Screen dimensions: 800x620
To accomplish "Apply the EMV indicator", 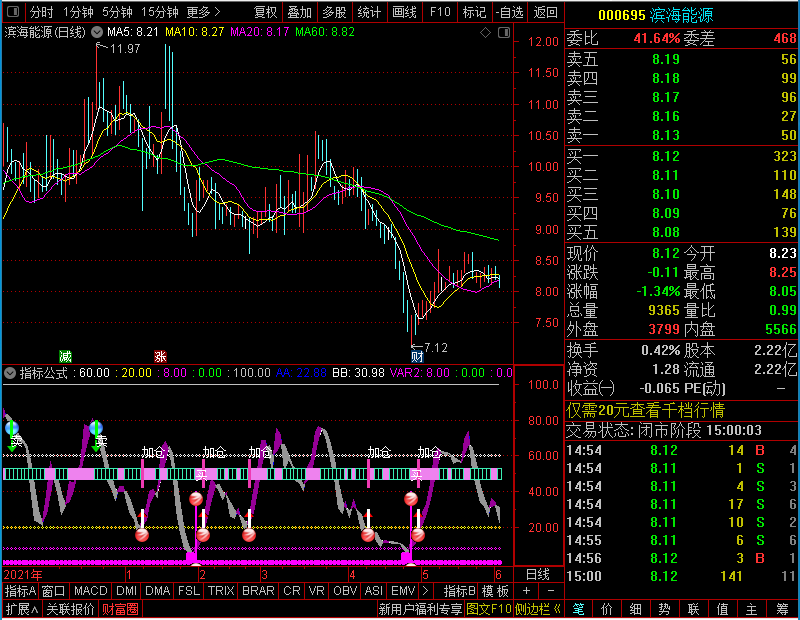I will [403, 591].
